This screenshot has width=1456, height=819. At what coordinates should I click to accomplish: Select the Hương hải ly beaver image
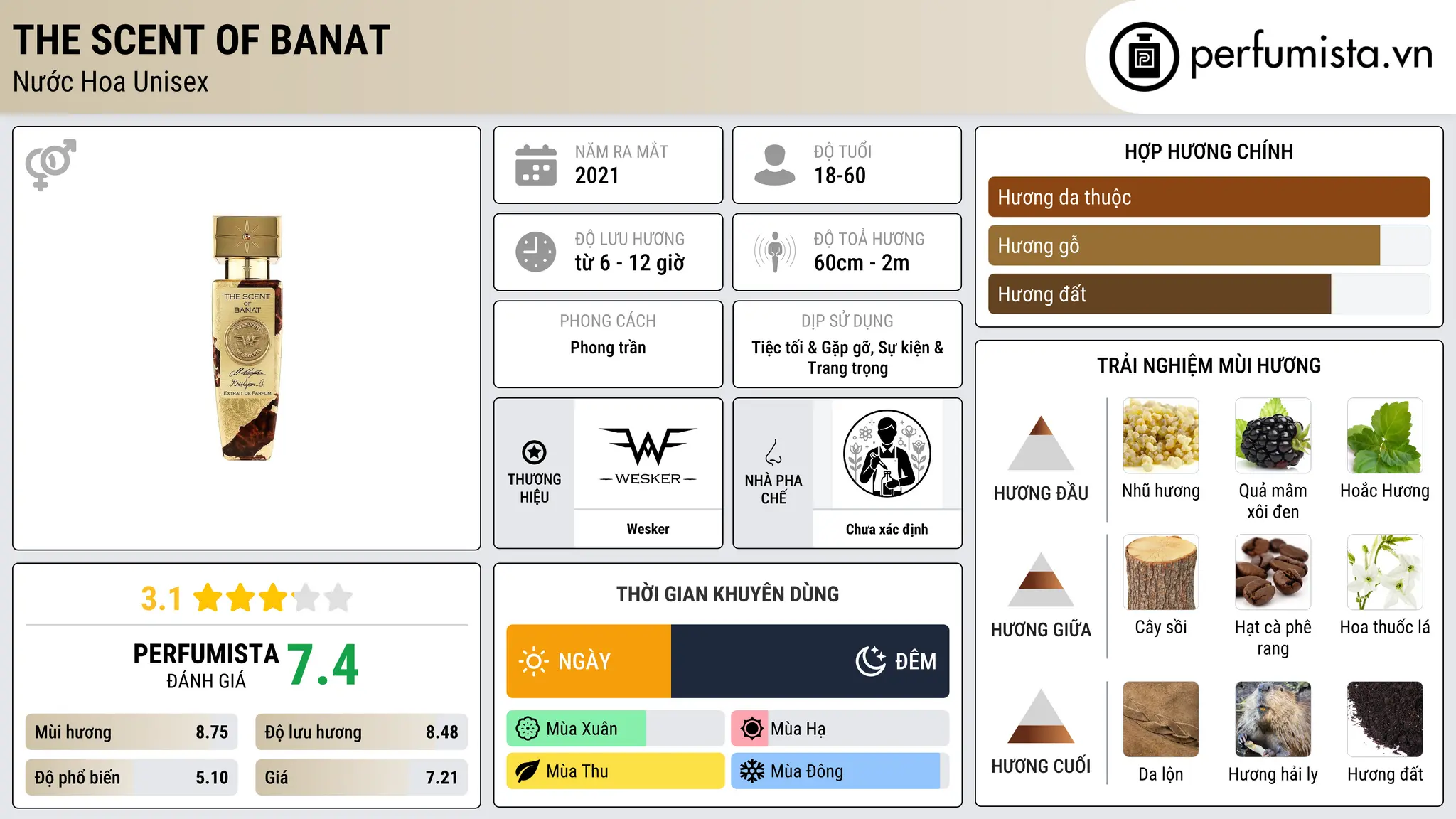tap(1273, 719)
